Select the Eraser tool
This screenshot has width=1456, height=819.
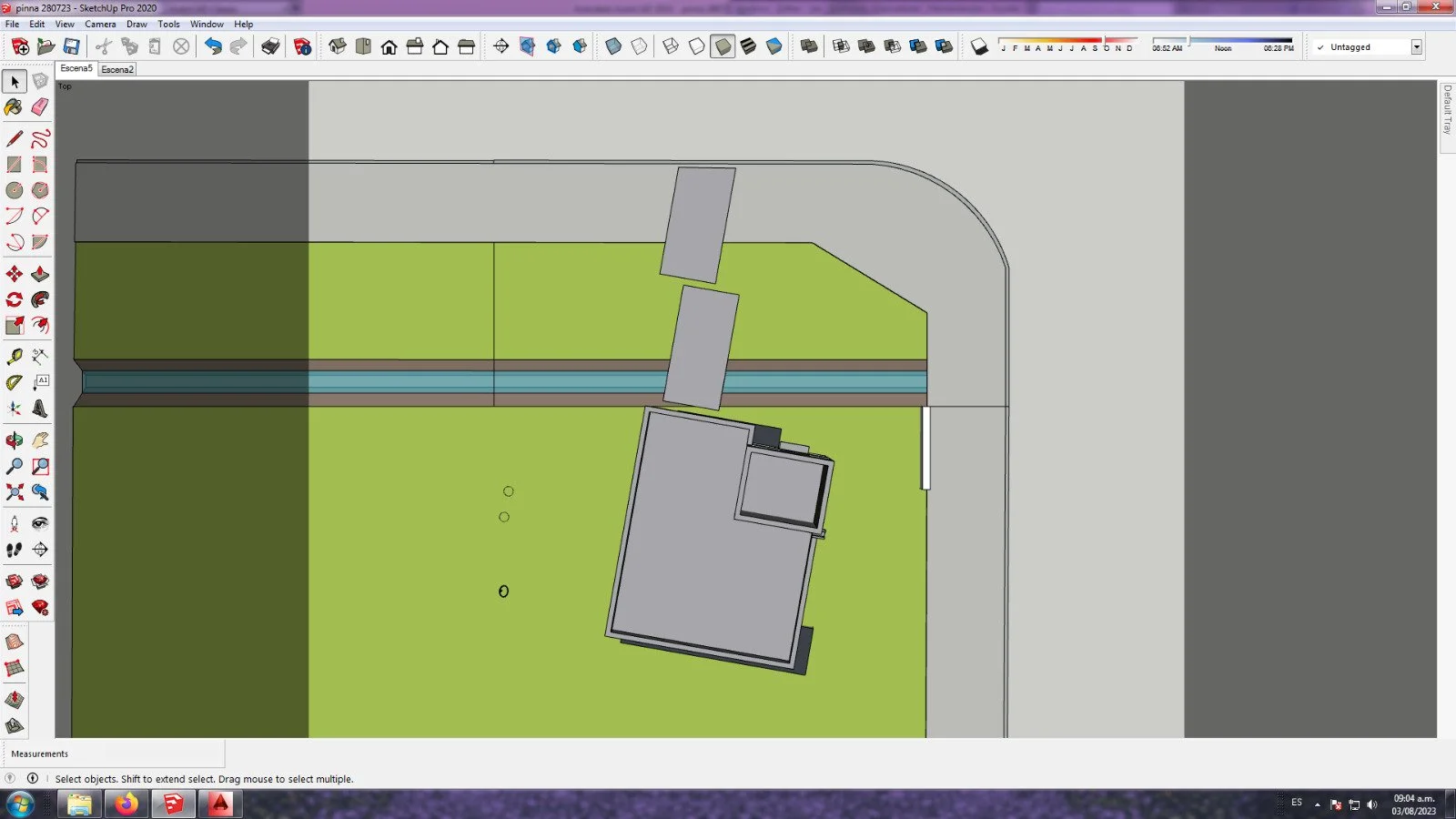40,107
